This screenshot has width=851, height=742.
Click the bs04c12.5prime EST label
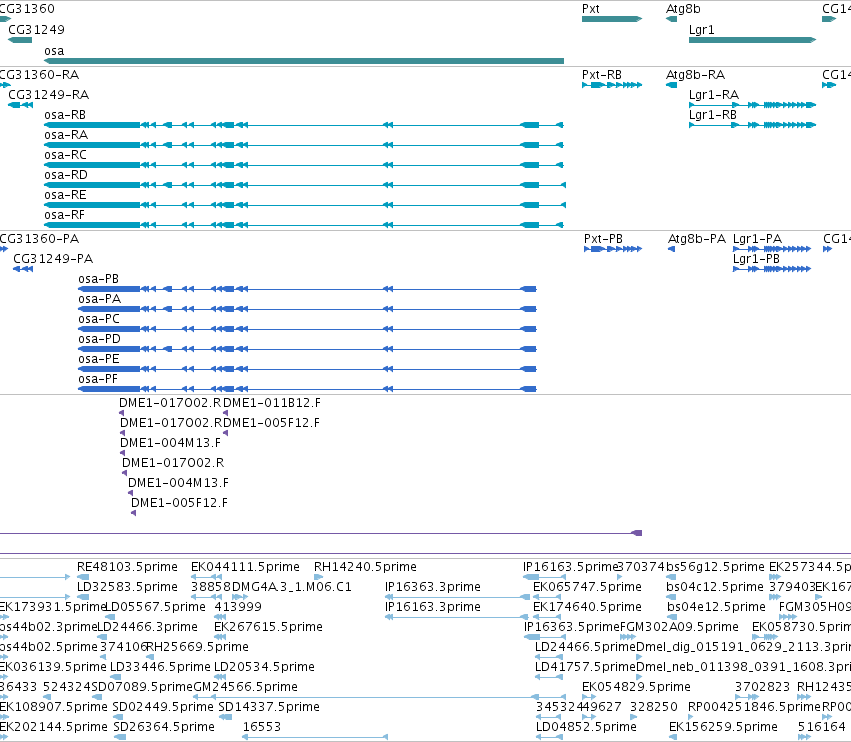pos(715,587)
